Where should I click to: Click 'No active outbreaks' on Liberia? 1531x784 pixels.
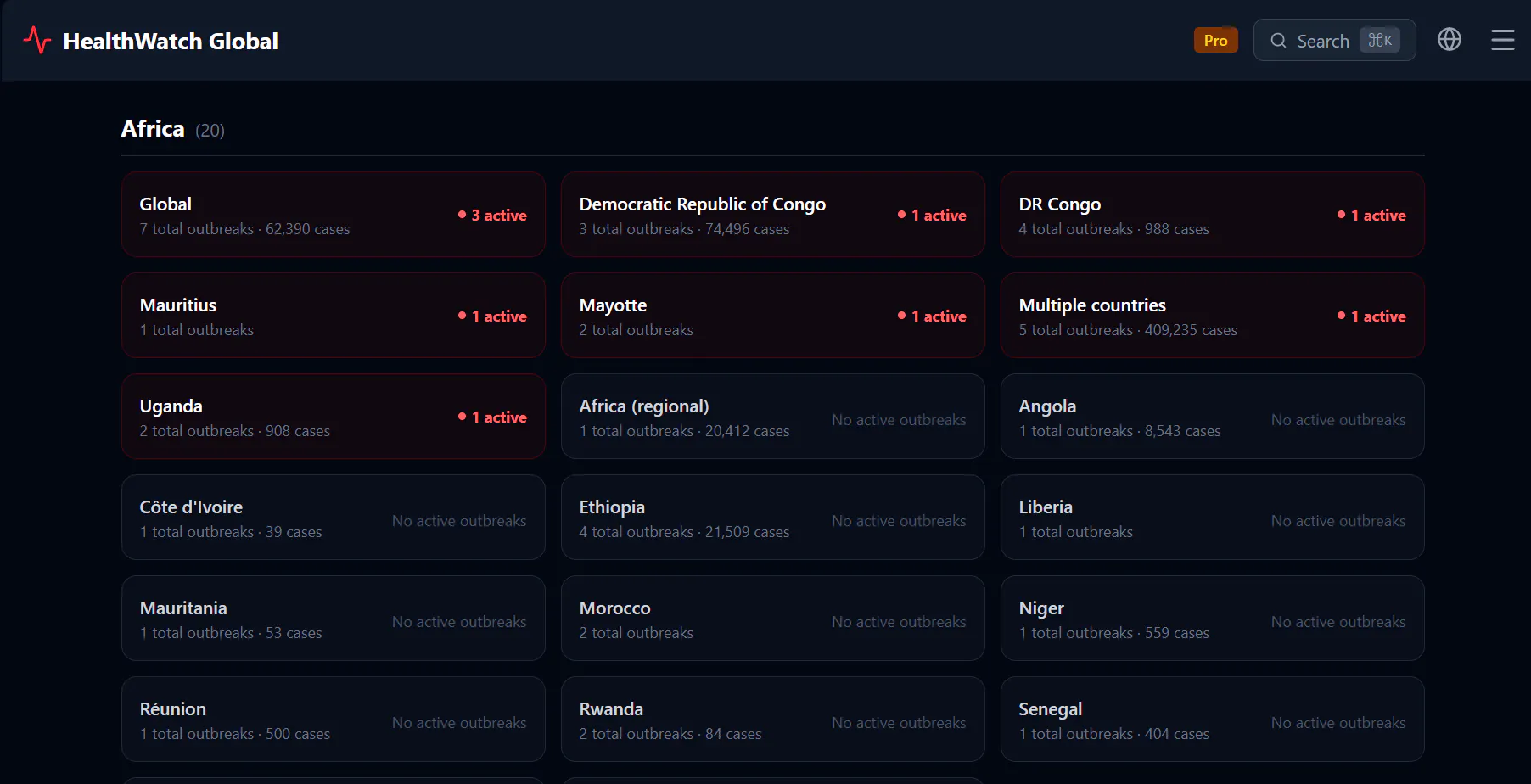[1338, 521]
